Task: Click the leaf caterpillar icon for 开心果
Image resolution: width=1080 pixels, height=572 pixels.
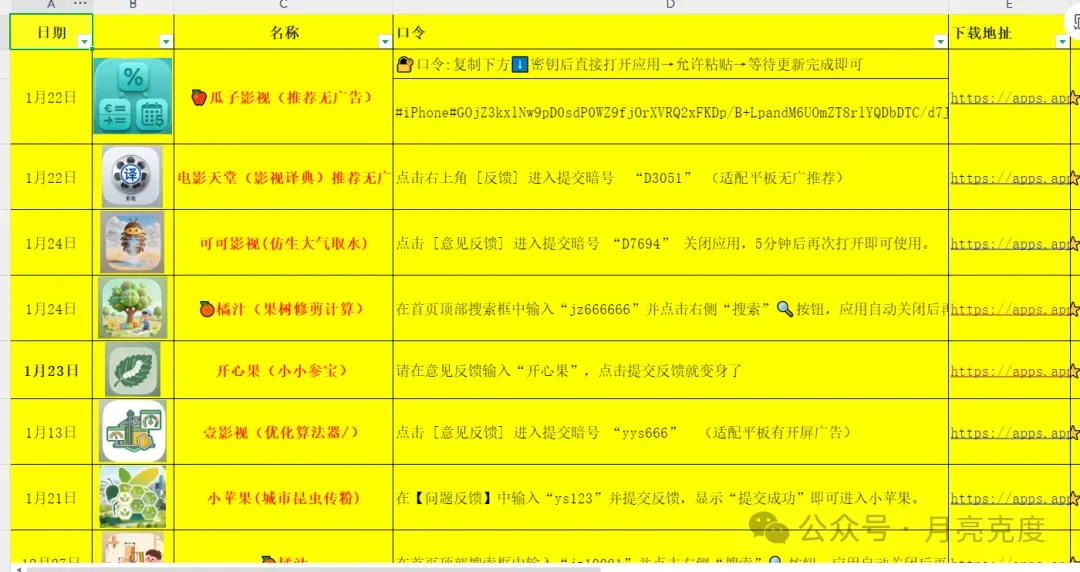Action: click(132, 370)
